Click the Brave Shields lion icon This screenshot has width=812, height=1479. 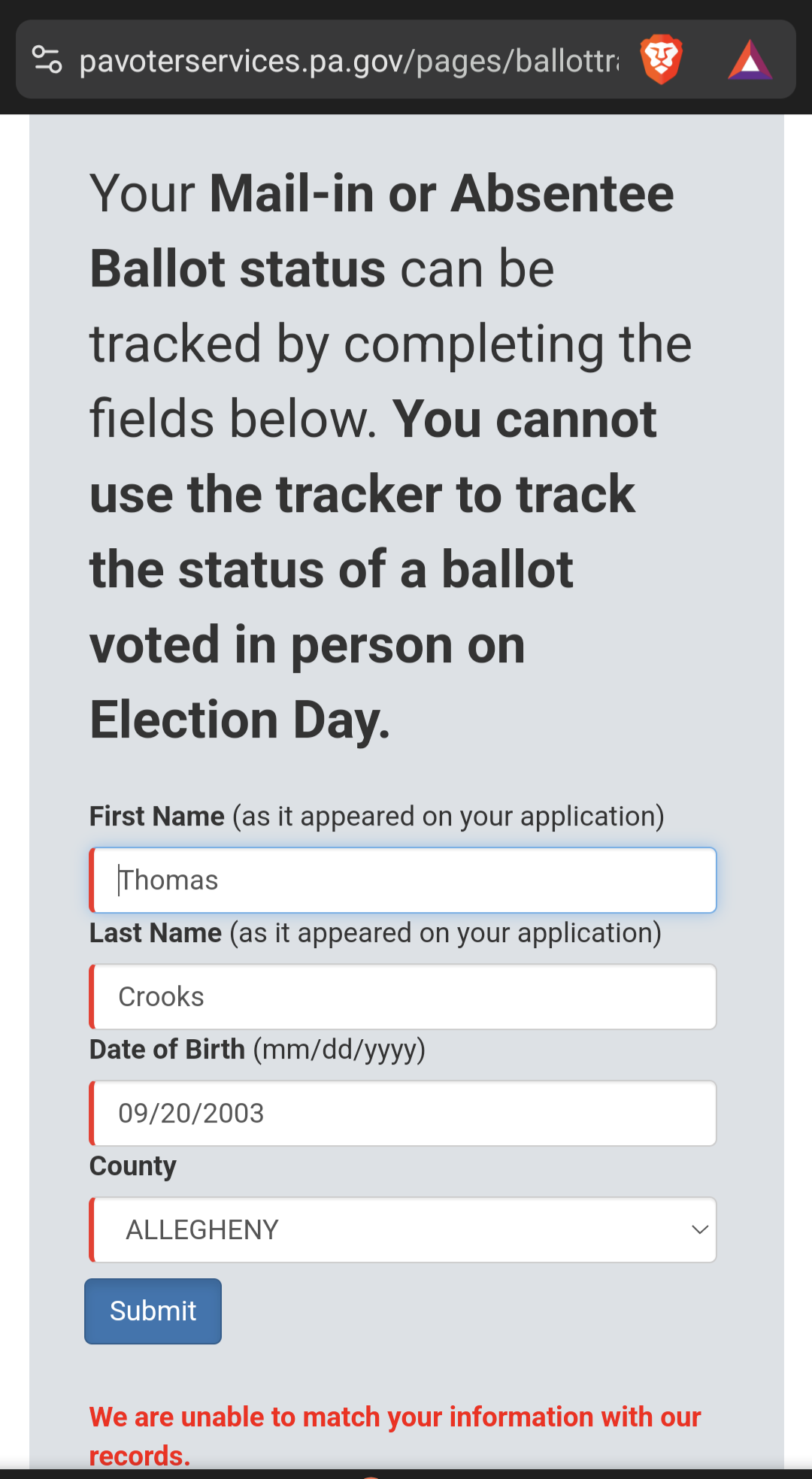[x=661, y=60]
